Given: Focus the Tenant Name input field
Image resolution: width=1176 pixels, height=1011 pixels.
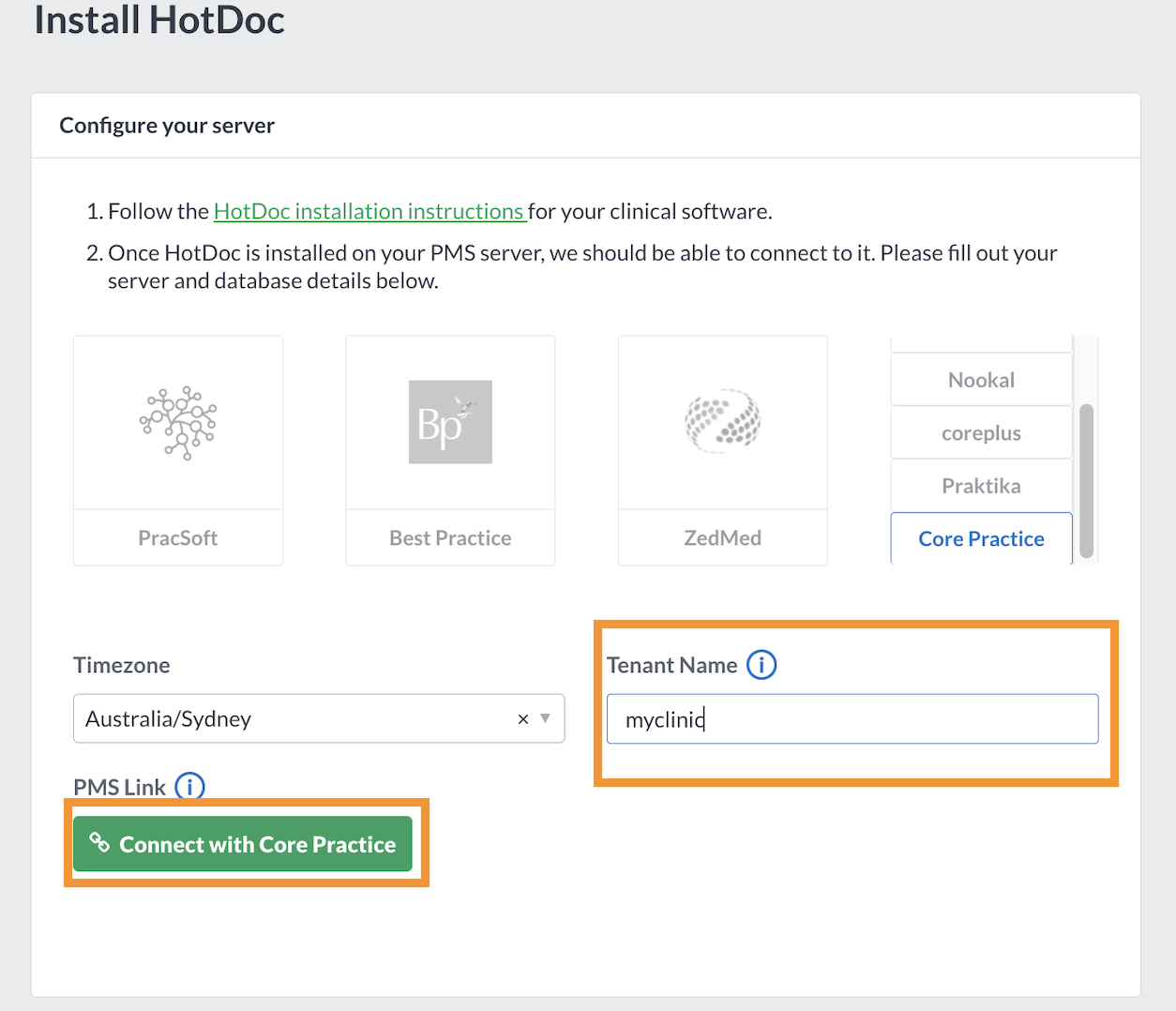Looking at the screenshot, I should point(852,718).
